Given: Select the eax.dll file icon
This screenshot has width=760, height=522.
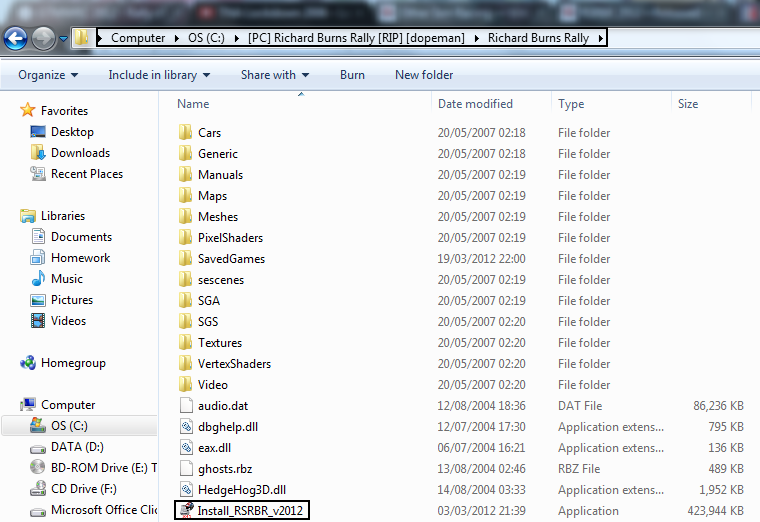Looking at the screenshot, I should pyautogui.click(x=186, y=447).
